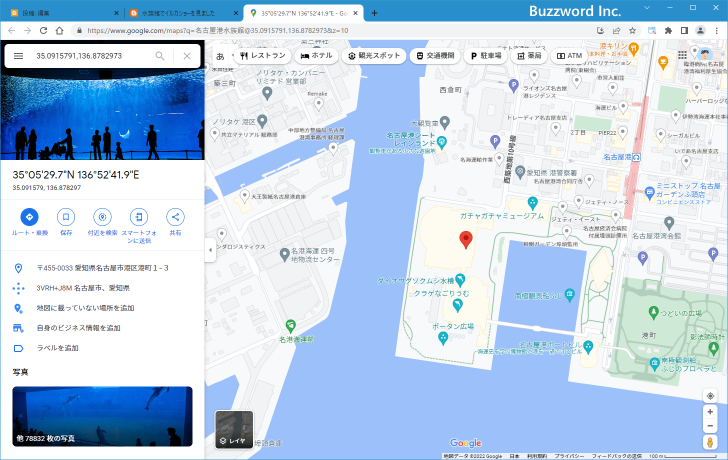Click the add label row
This screenshot has height=460, width=728.
(102, 348)
